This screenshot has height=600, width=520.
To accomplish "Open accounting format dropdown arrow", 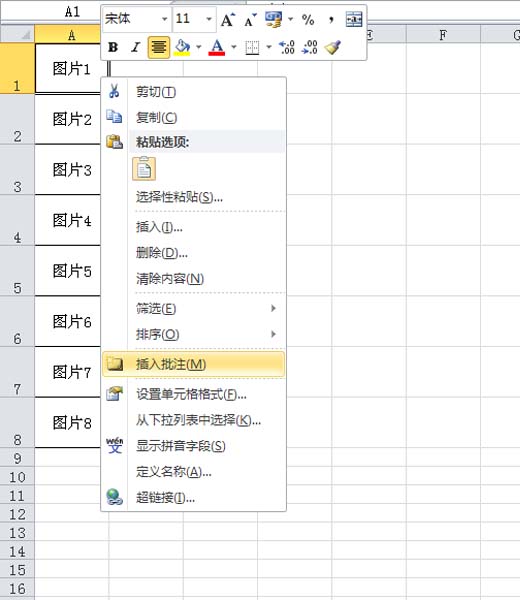I will 290,19.
